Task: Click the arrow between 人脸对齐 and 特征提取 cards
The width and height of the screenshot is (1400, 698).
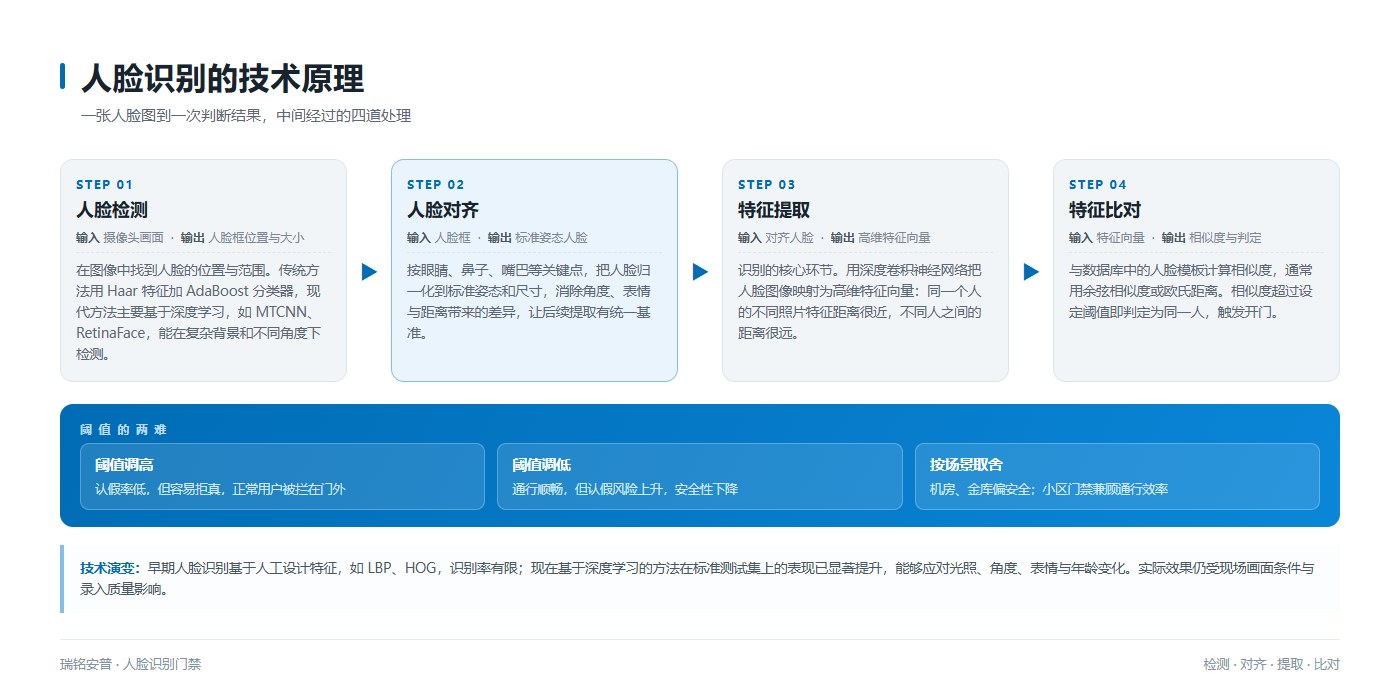Action: pyautogui.click(x=700, y=271)
